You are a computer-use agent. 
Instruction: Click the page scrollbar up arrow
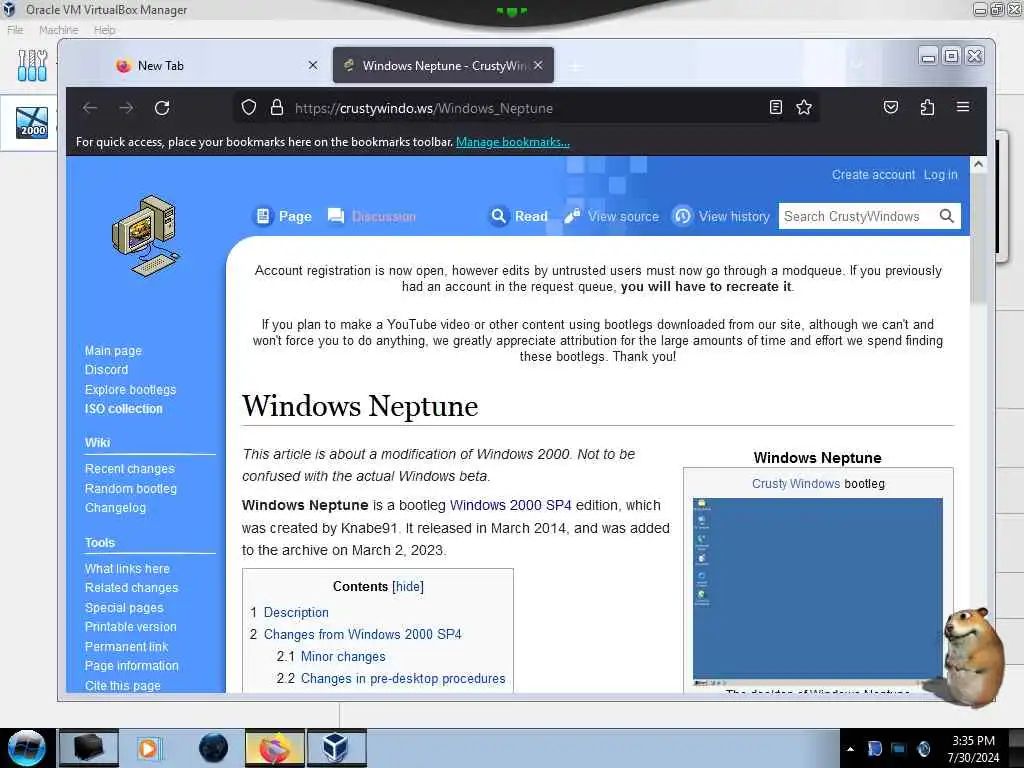tap(978, 165)
